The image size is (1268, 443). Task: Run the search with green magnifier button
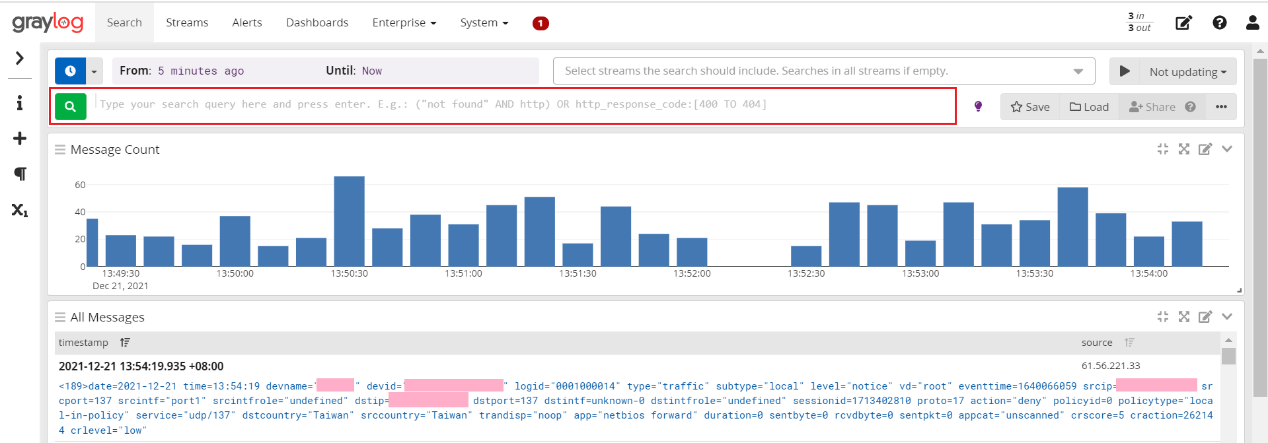click(x=70, y=105)
